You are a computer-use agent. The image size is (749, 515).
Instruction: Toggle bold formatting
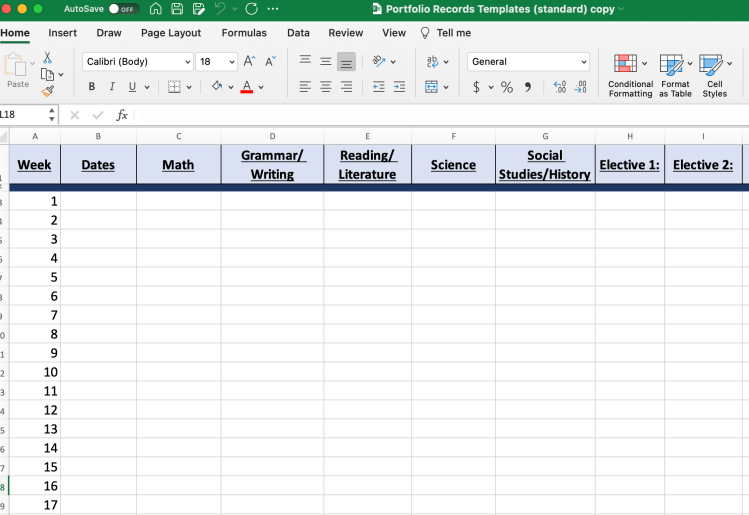92,87
